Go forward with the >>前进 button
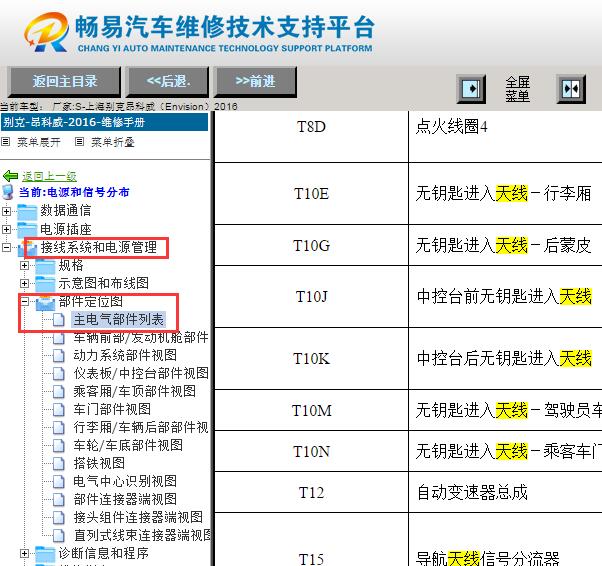Viewport: 602px width, 566px height. pyautogui.click(x=255, y=81)
